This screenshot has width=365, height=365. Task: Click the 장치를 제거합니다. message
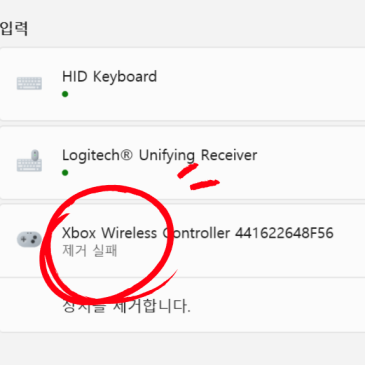coord(126,306)
